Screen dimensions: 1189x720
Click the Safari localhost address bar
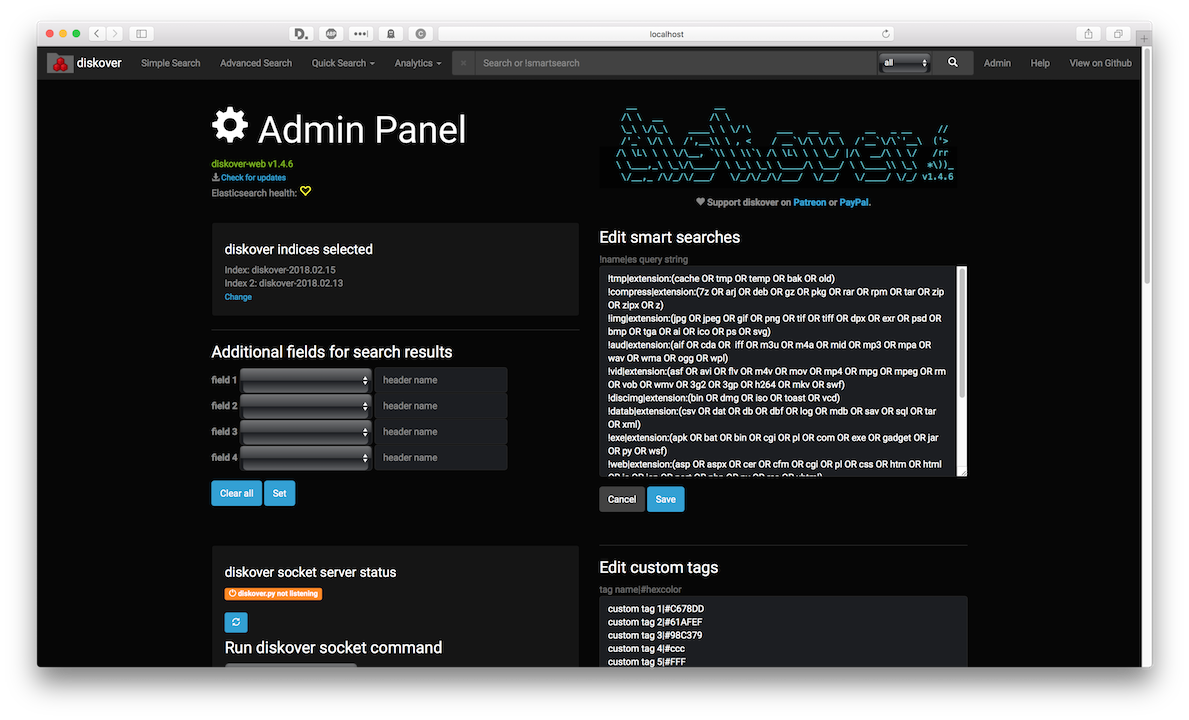(667, 33)
